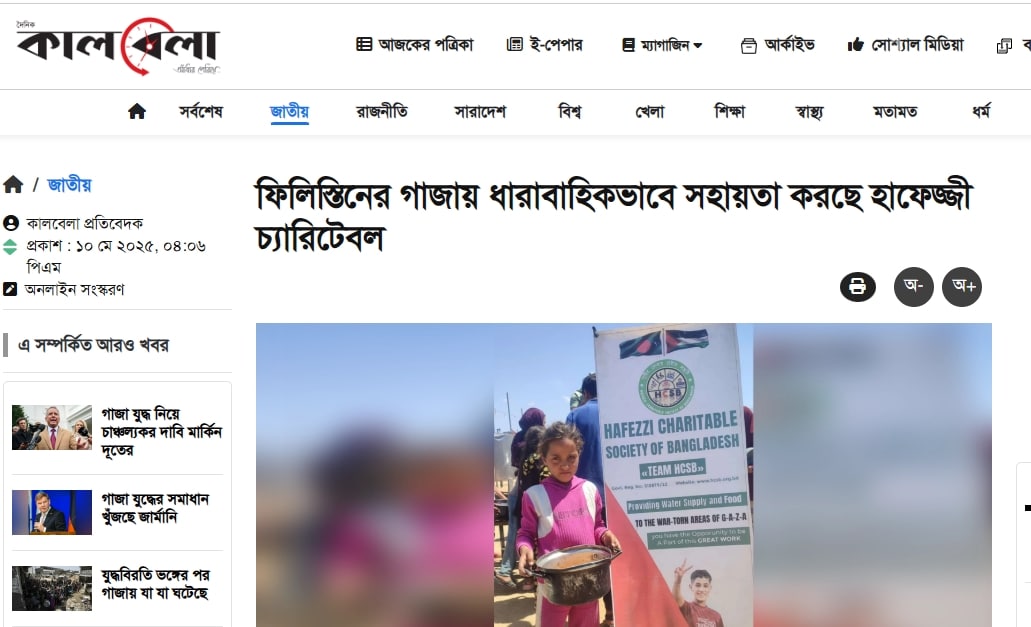Screen dimensions: 1031x627
Task: Click the Kalbela newspaper logo
Action: 118,46
